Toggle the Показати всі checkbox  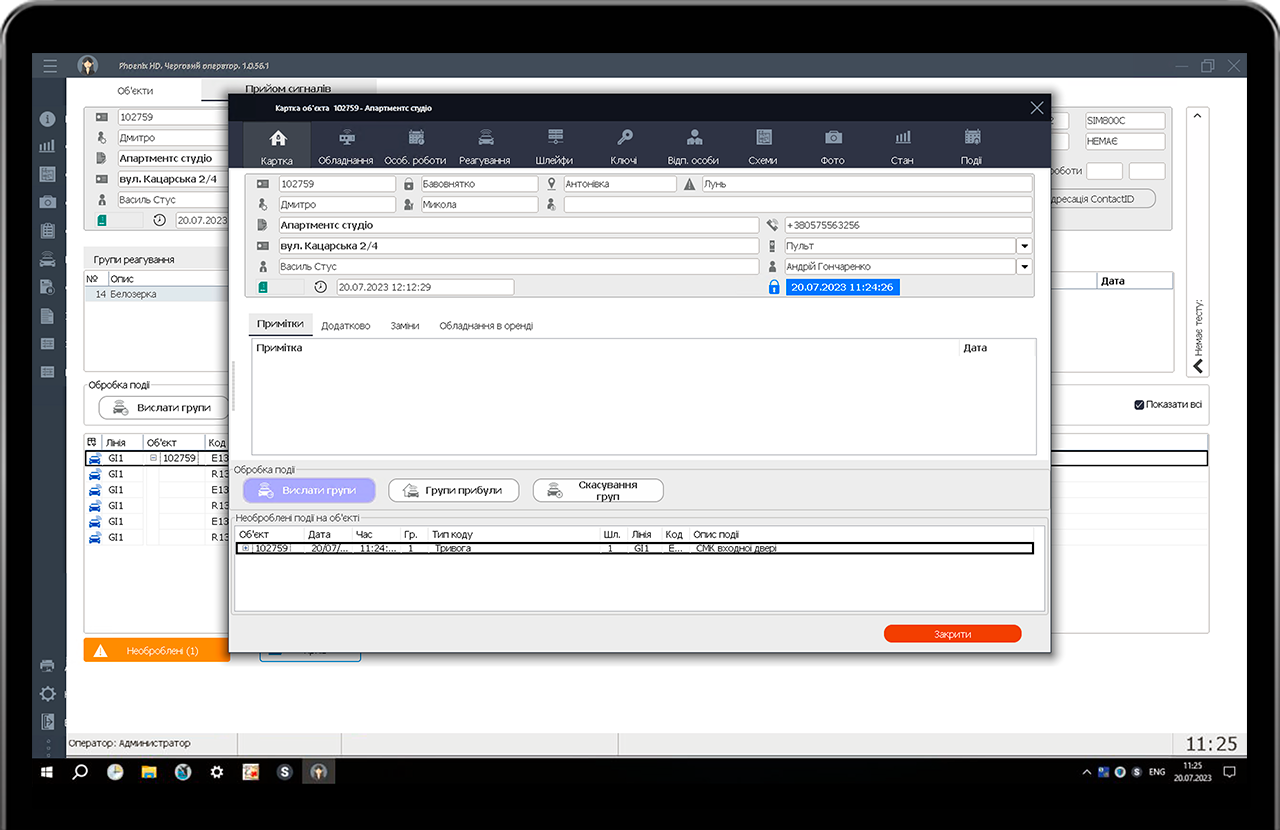pos(1139,405)
